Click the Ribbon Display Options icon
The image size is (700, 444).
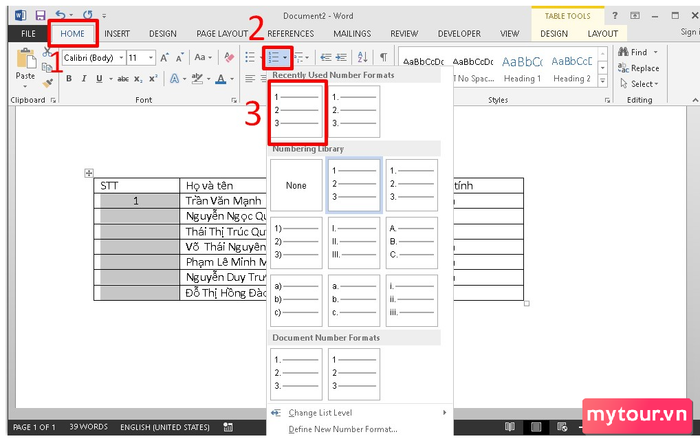click(x=634, y=16)
